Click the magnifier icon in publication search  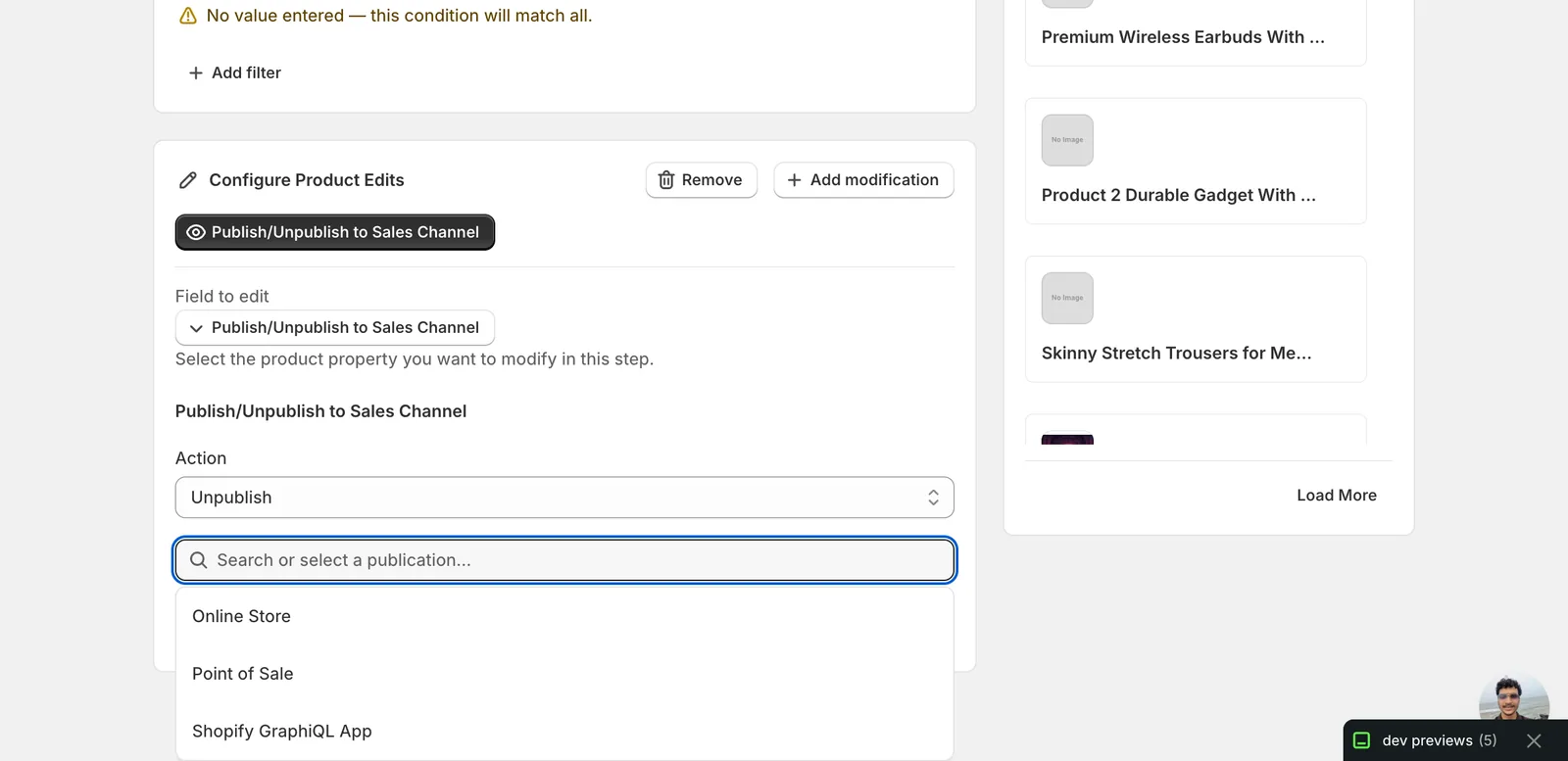[199, 560]
